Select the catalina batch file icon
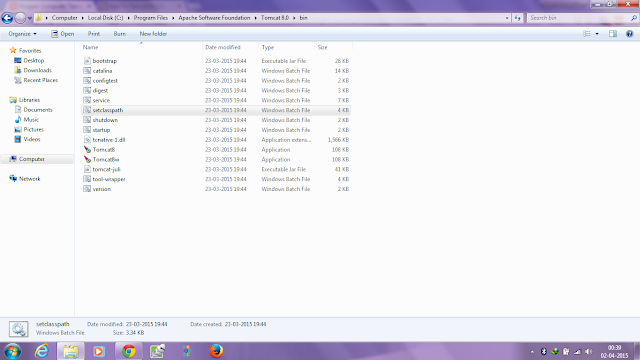640x360 pixels. click(87, 71)
